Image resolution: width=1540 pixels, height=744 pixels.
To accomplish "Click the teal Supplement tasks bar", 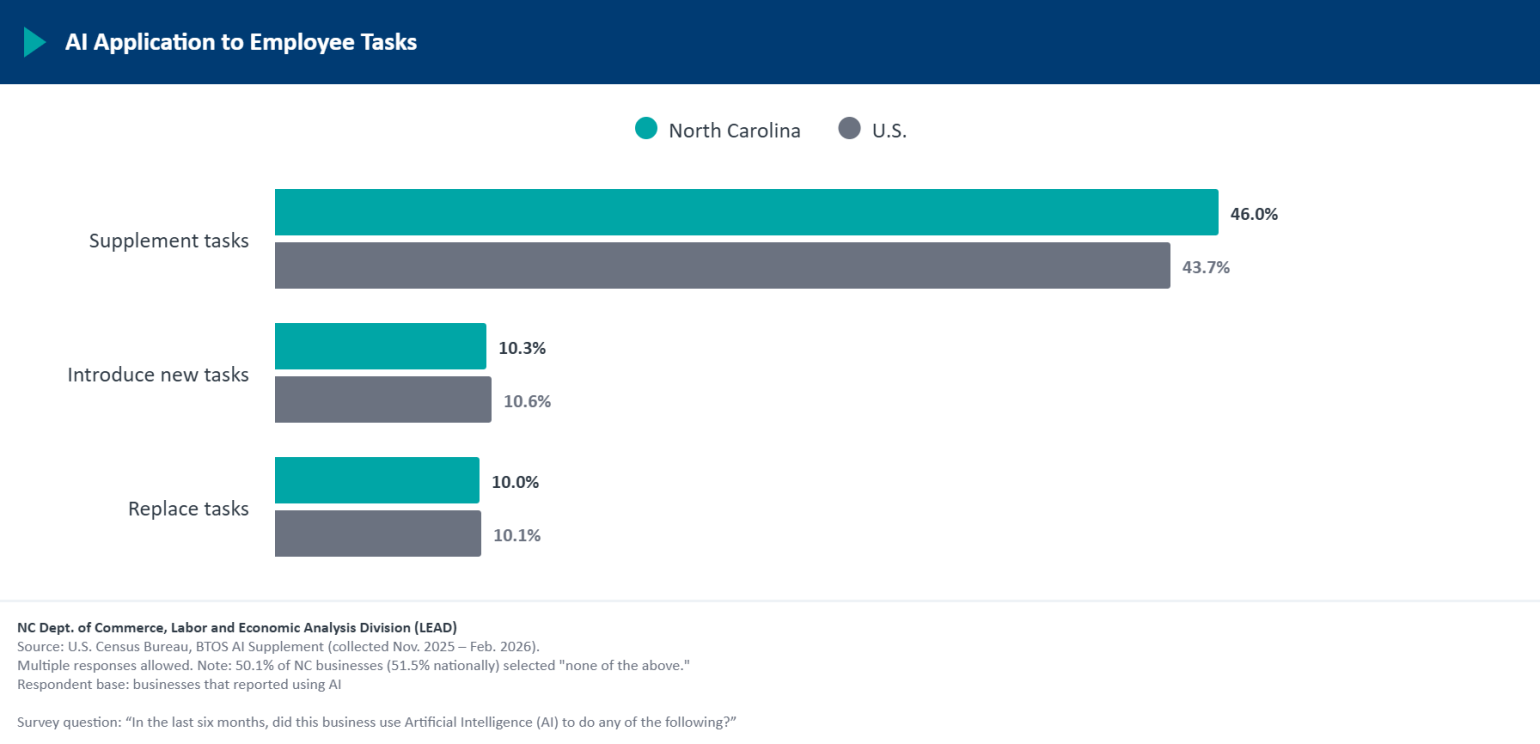I will pos(747,212).
